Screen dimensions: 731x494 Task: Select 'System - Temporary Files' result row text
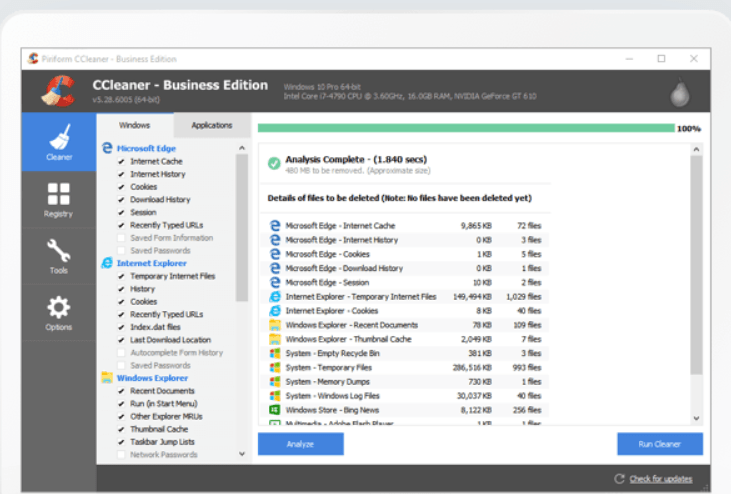click(329, 367)
